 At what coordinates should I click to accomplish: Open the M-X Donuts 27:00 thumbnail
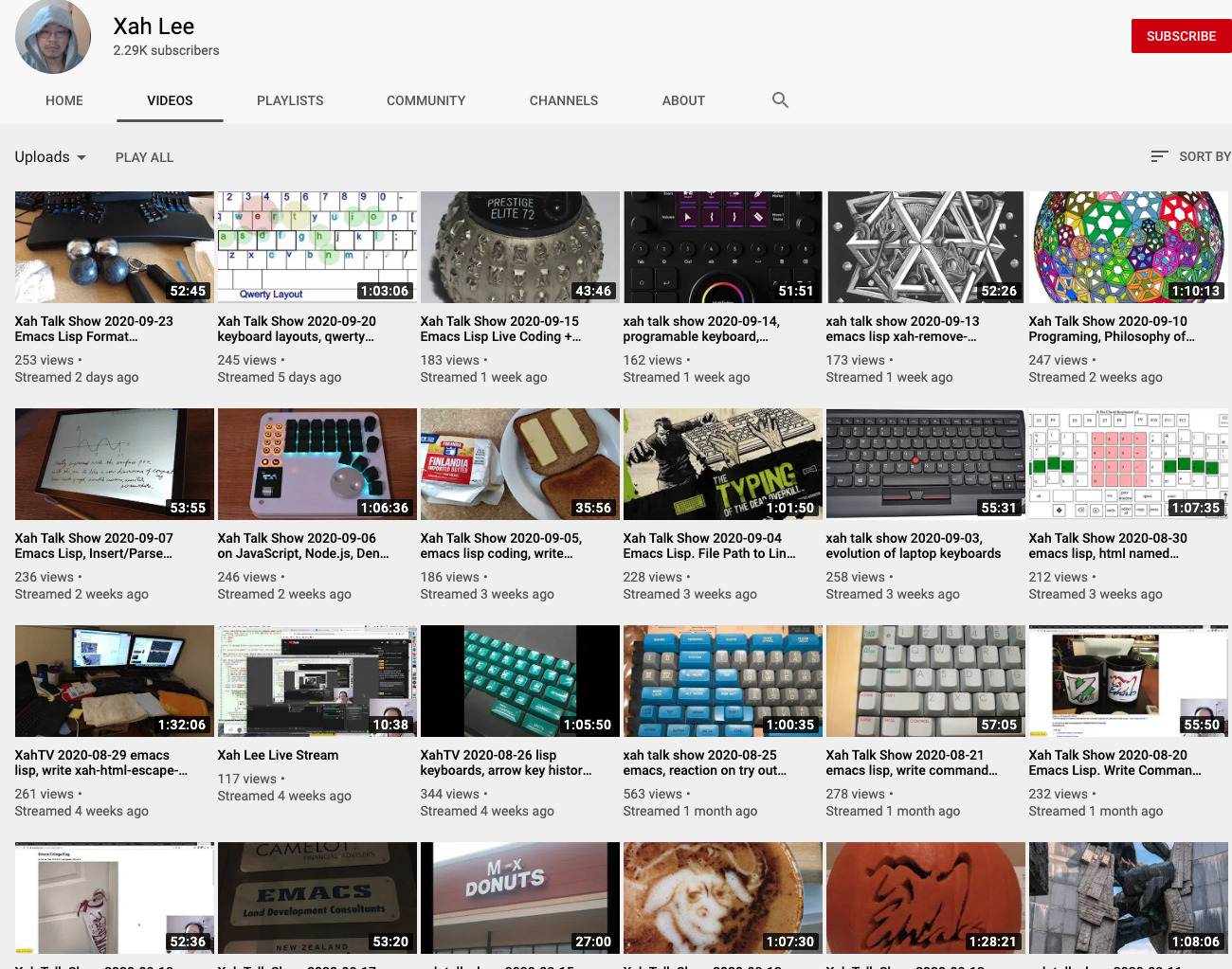[520, 898]
